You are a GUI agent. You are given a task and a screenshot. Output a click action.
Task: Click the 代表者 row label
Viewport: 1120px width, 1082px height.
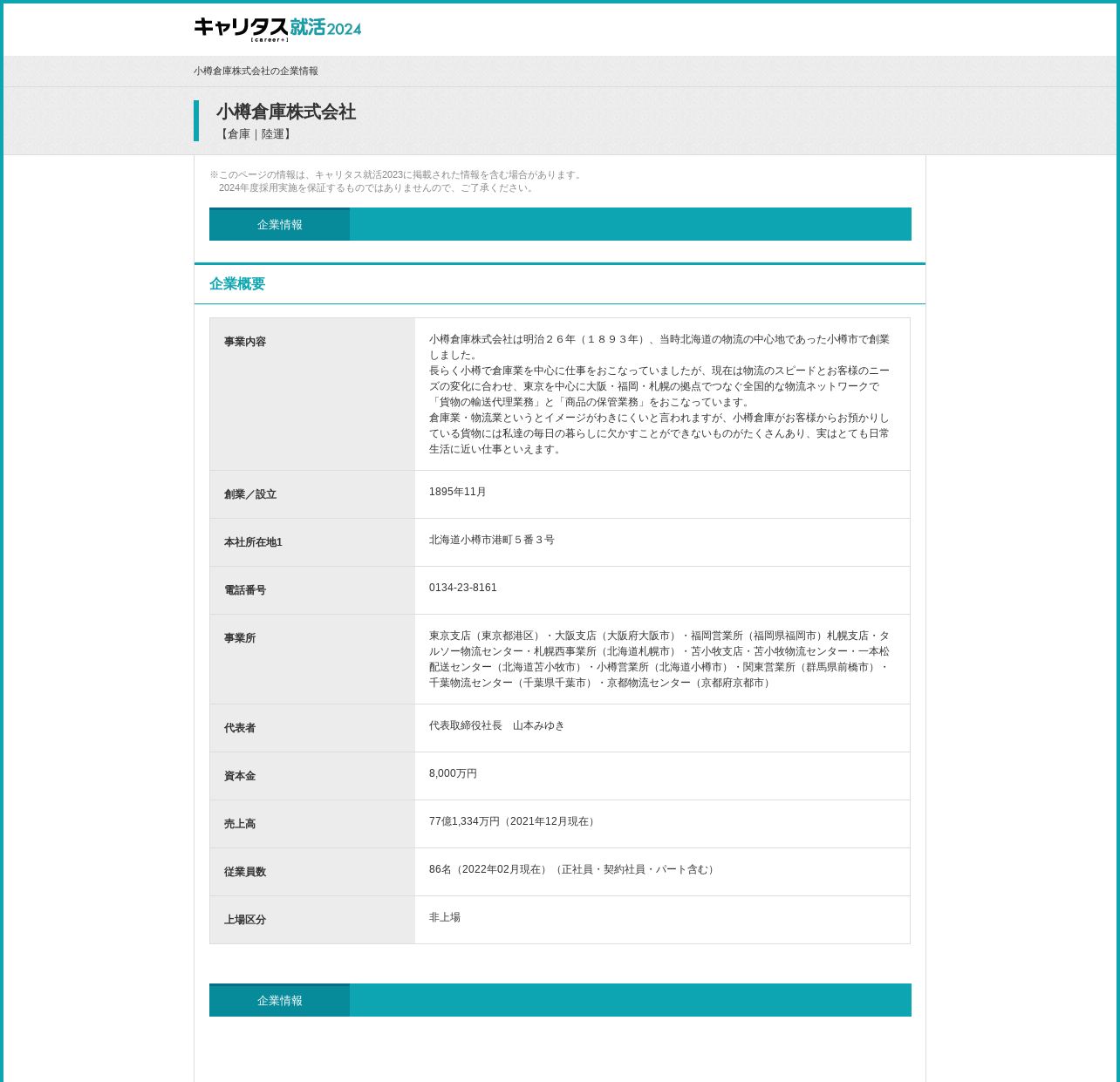pyautogui.click(x=240, y=728)
